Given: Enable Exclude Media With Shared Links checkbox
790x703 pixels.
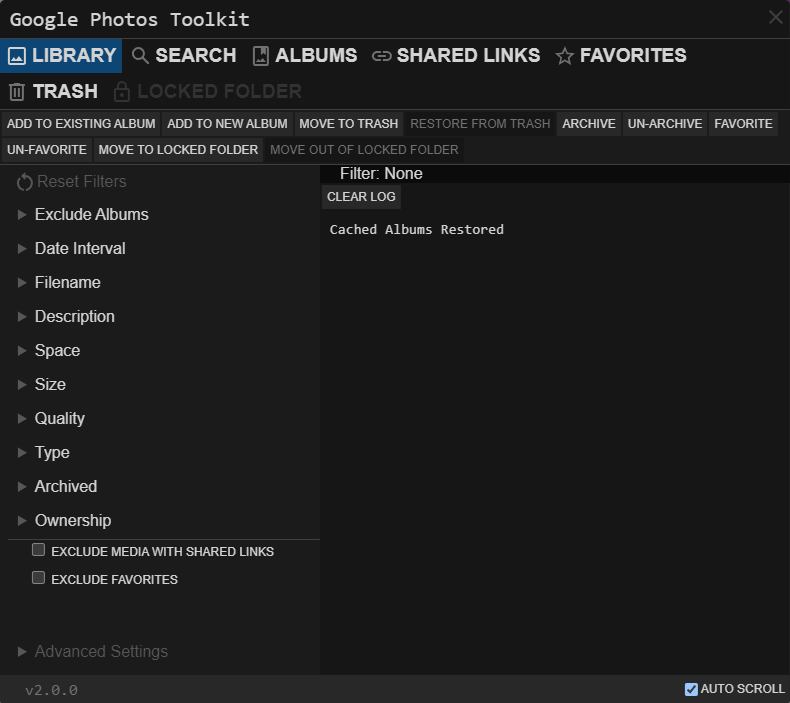Looking at the screenshot, I should point(38,550).
